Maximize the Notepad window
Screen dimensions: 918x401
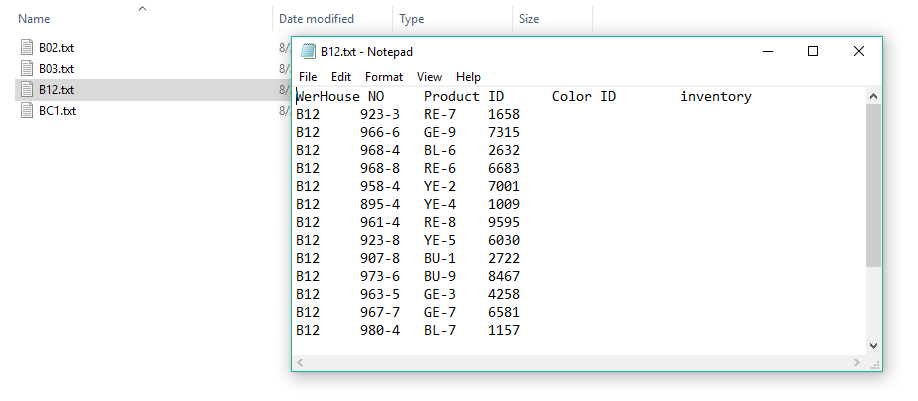point(813,52)
